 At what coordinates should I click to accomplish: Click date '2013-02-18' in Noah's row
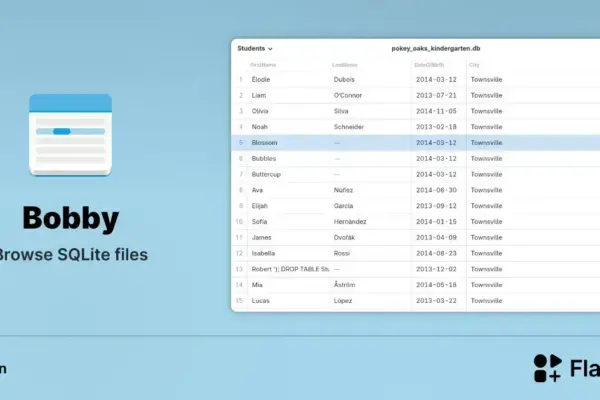pos(436,127)
